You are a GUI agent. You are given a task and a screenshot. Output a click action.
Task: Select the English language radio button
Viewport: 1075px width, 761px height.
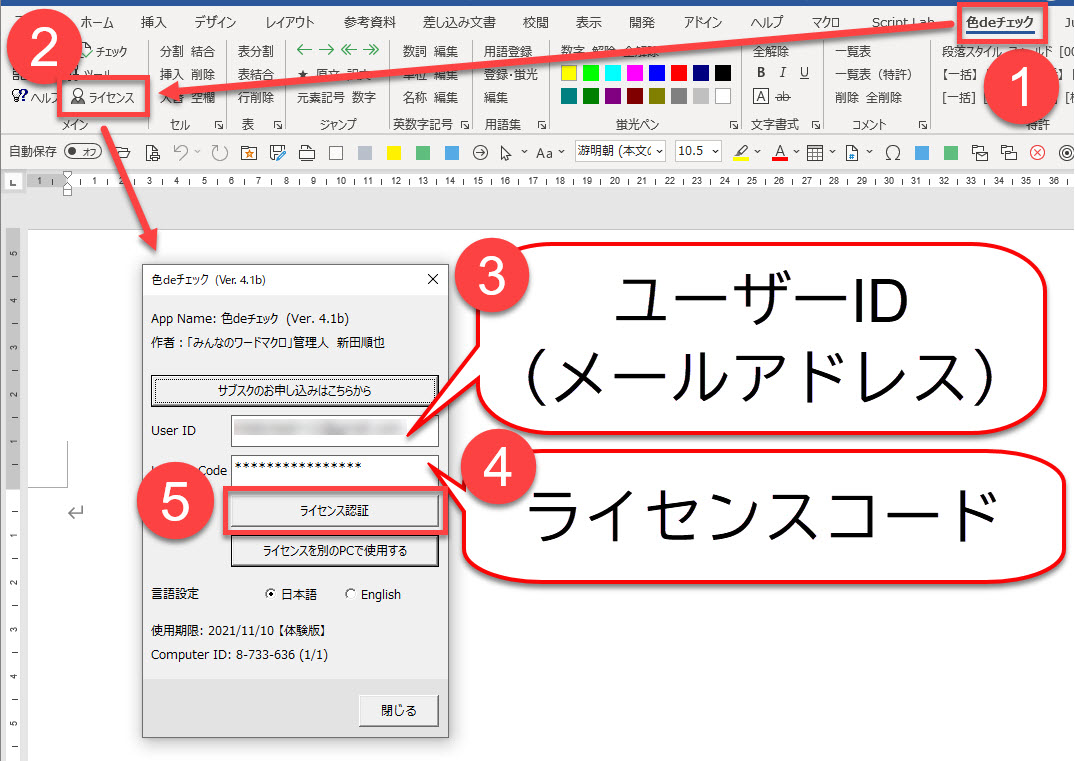click(x=350, y=594)
